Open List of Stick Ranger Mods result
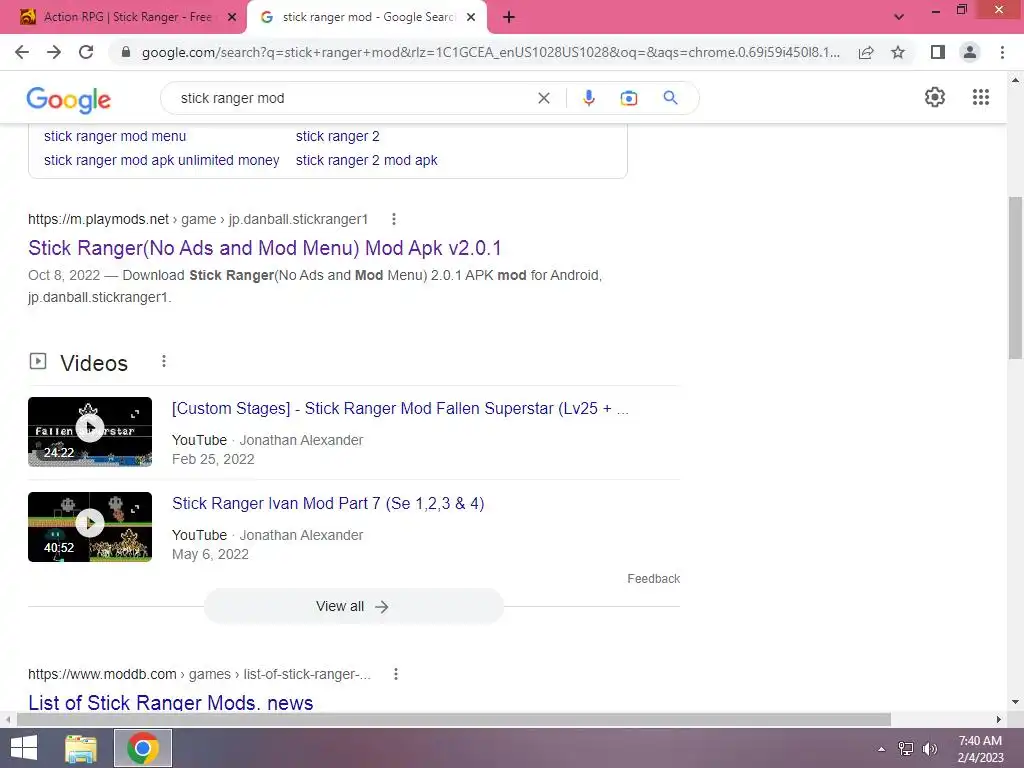Image resolution: width=1024 pixels, height=768 pixels. point(170,703)
